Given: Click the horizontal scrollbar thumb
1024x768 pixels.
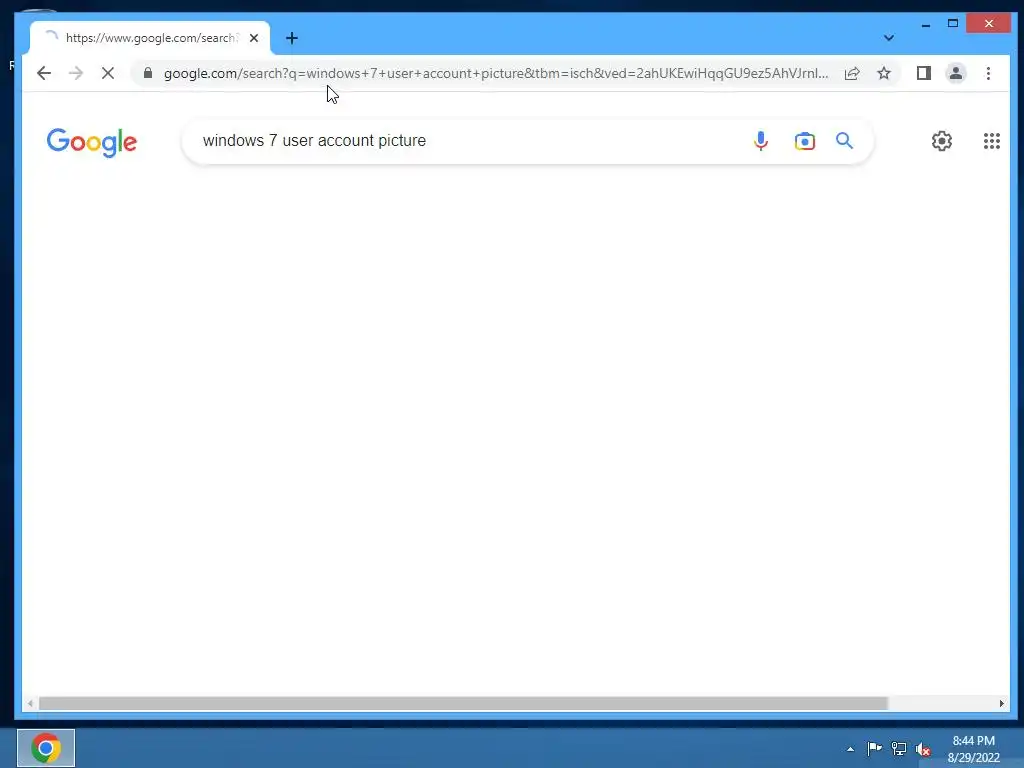Looking at the screenshot, I should coord(463,703).
